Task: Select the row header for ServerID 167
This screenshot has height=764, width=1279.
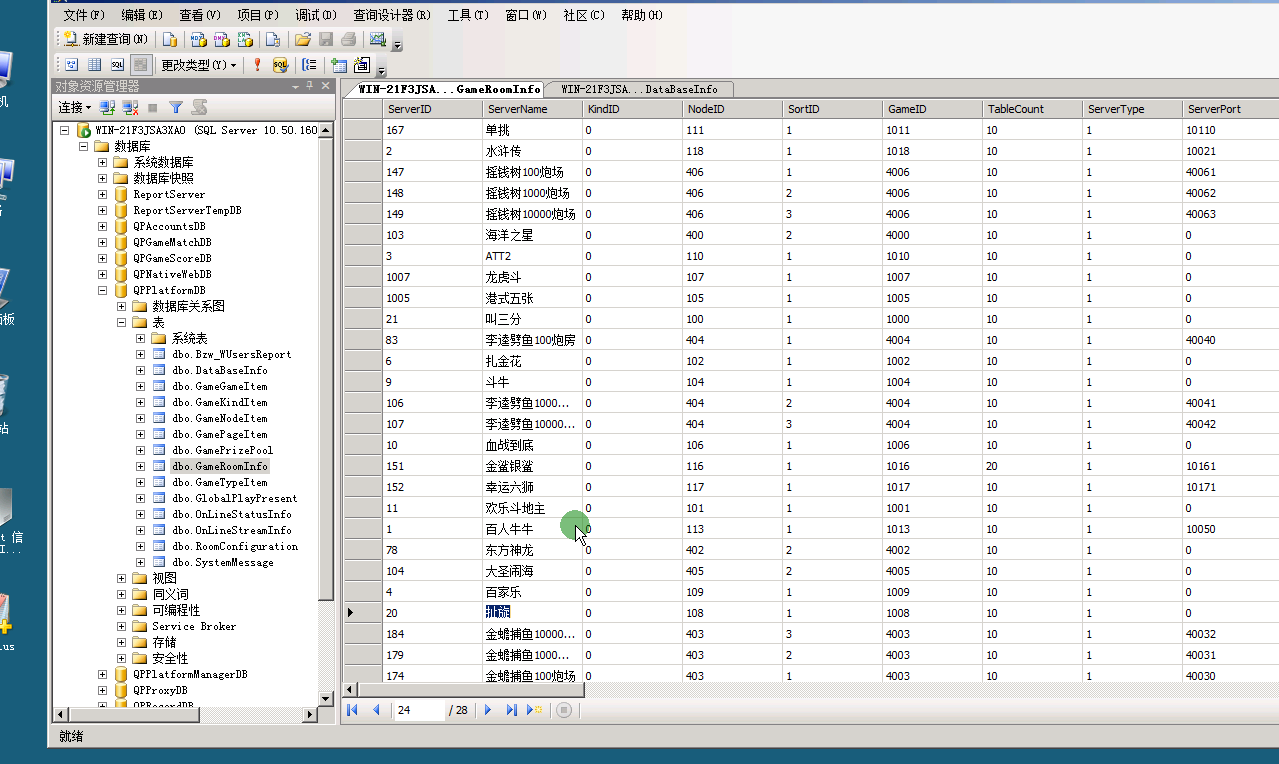Action: (x=362, y=130)
